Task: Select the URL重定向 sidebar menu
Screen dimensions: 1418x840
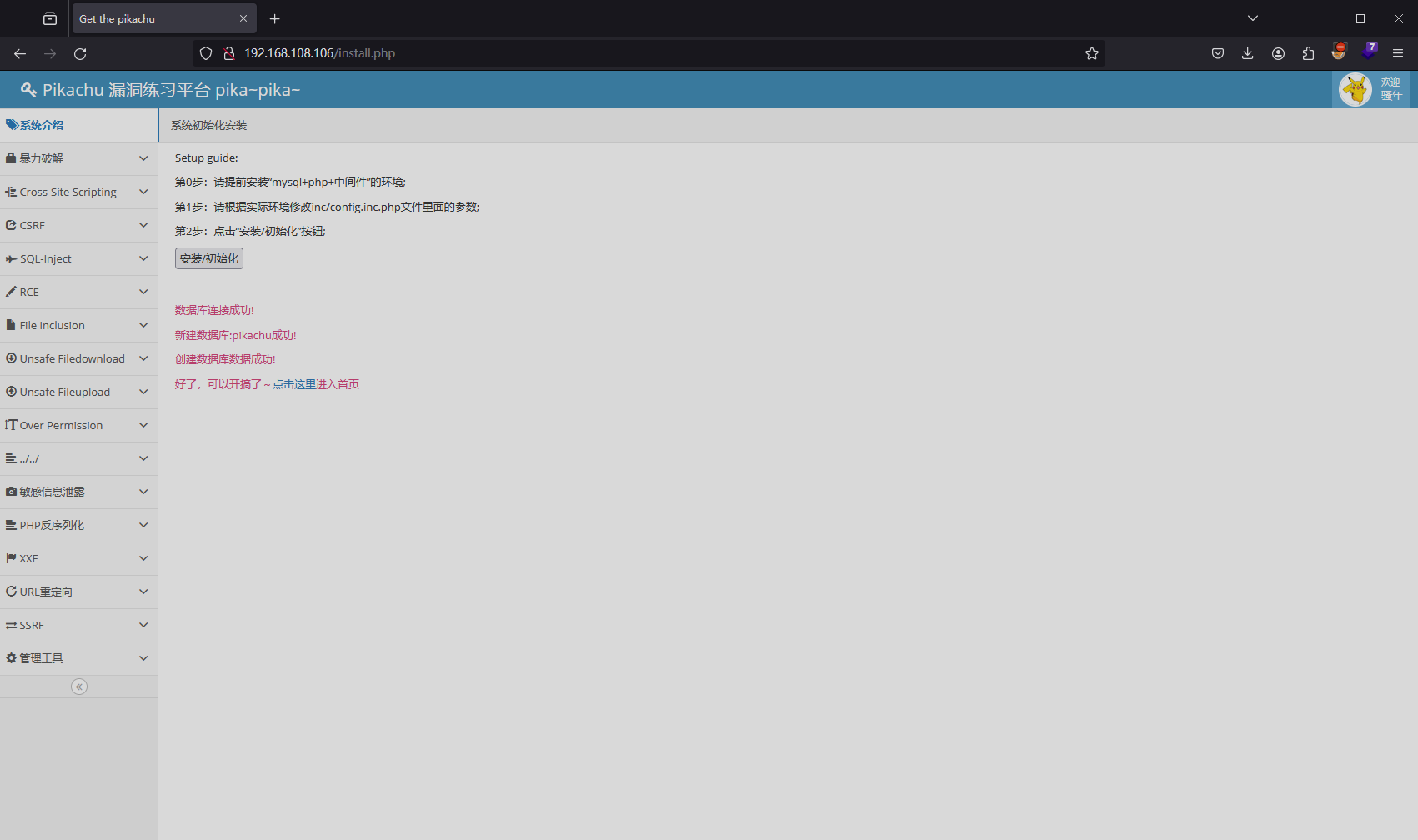Action: click(x=78, y=592)
